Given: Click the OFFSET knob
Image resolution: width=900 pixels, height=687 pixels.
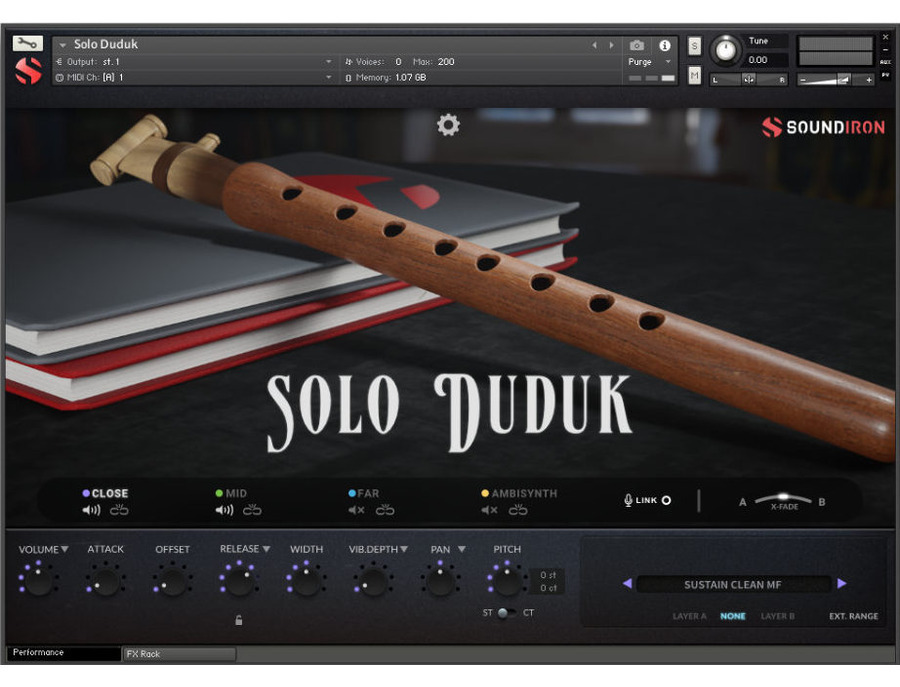Looking at the screenshot, I should coord(172,581).
